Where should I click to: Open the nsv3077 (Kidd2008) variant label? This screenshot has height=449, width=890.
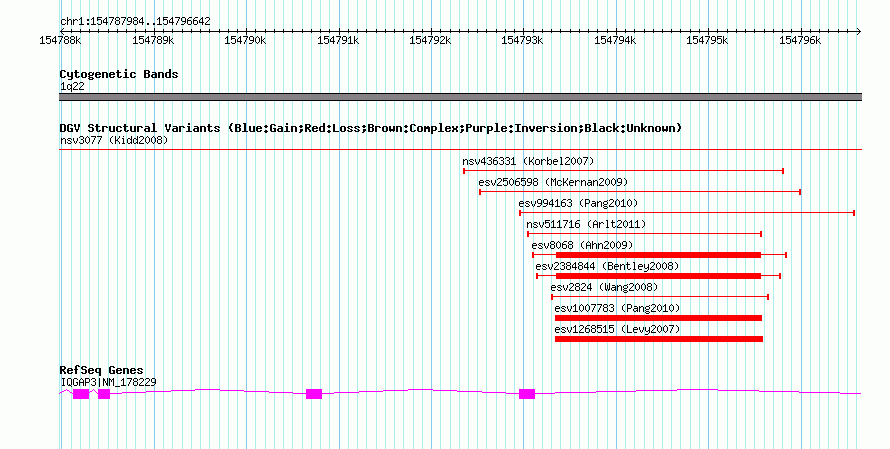[114, 140]
